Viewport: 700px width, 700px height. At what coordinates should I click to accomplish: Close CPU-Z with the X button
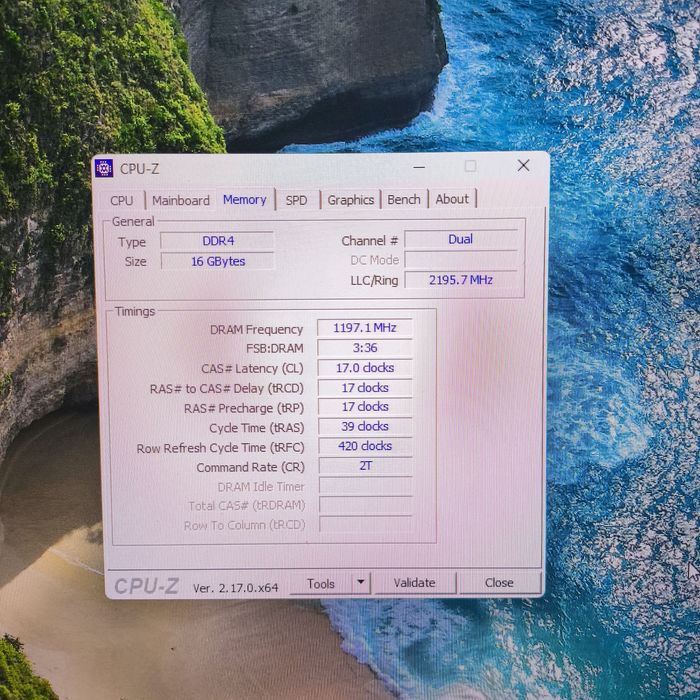coord(523,166)
